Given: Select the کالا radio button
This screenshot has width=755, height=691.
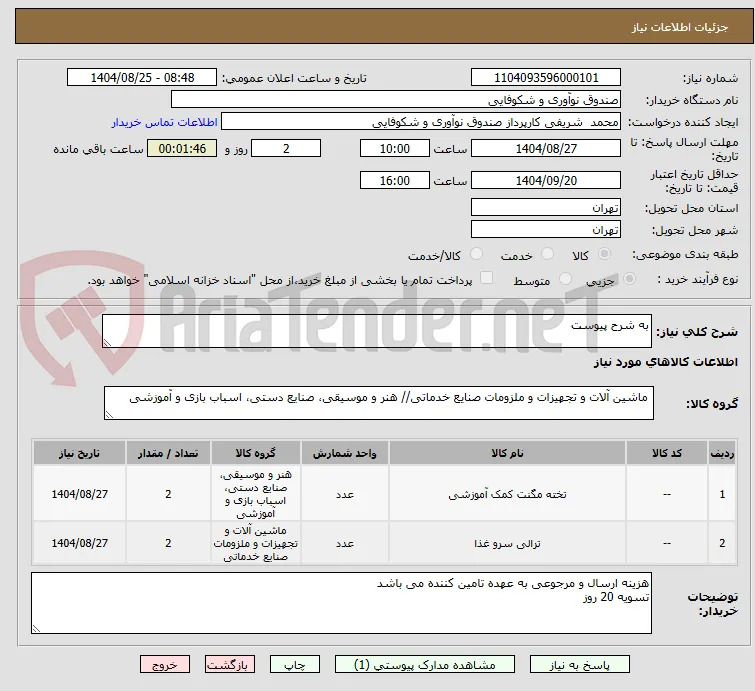Looking at the screenshot, I should click(x=604, y=254).
